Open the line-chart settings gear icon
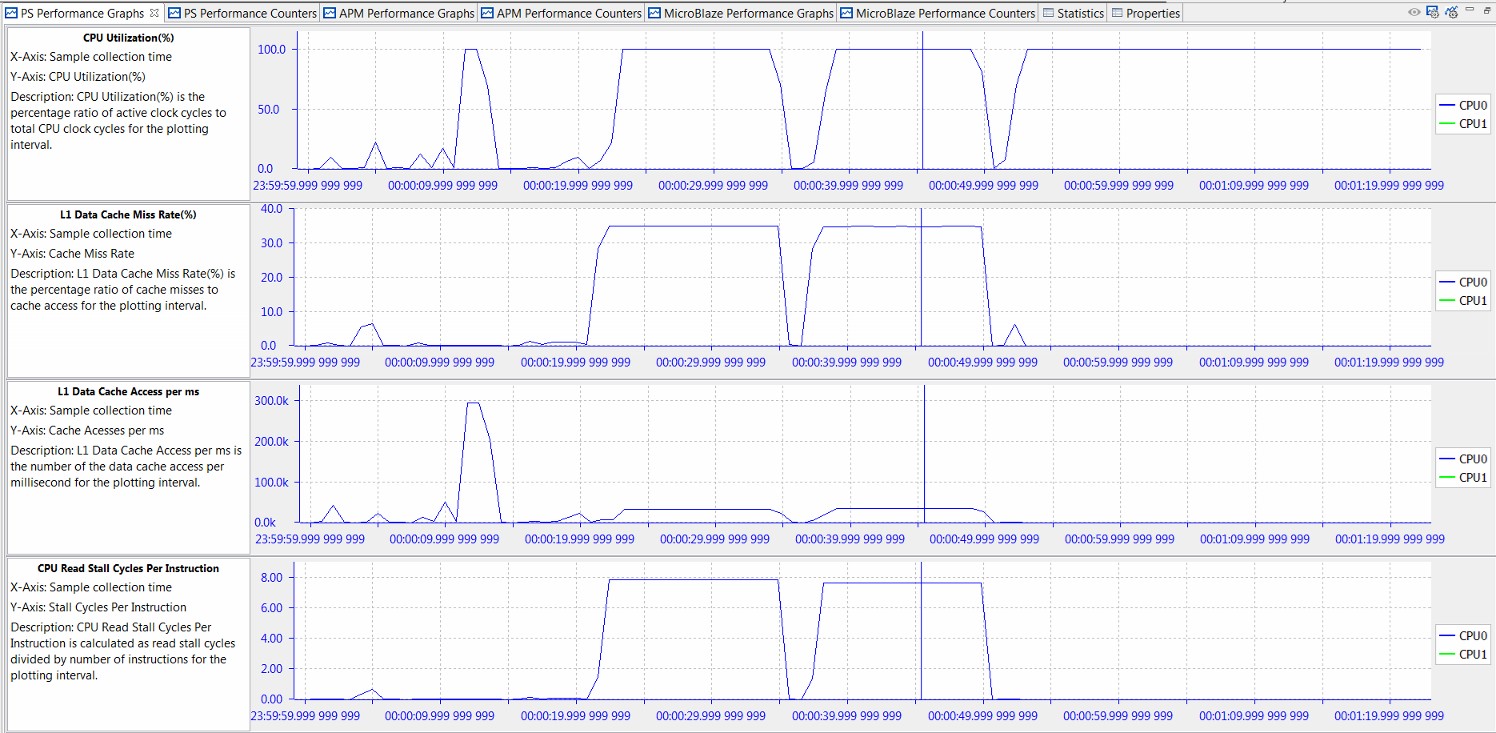 (x=1451, y=12)
